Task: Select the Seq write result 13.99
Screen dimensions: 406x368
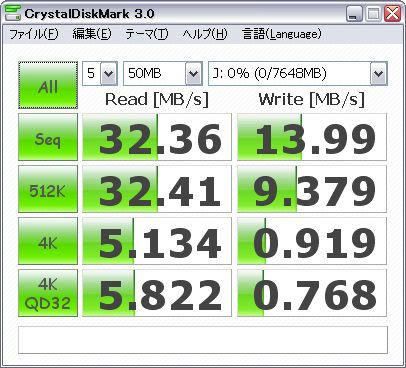Action: (312, 137)
